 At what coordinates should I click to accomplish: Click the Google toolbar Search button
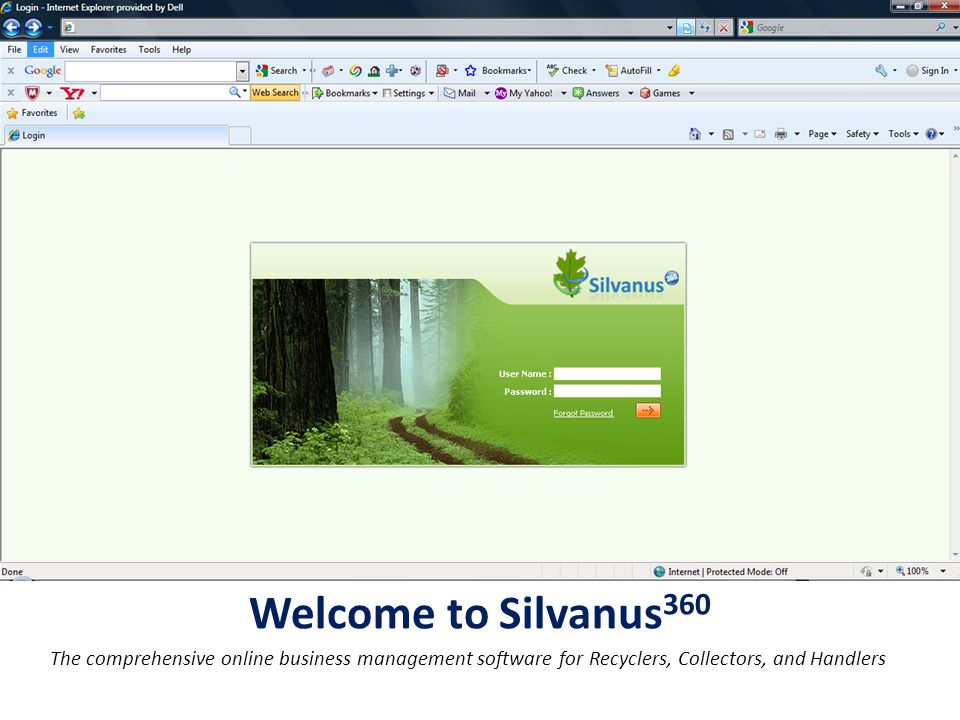(276, 70)
